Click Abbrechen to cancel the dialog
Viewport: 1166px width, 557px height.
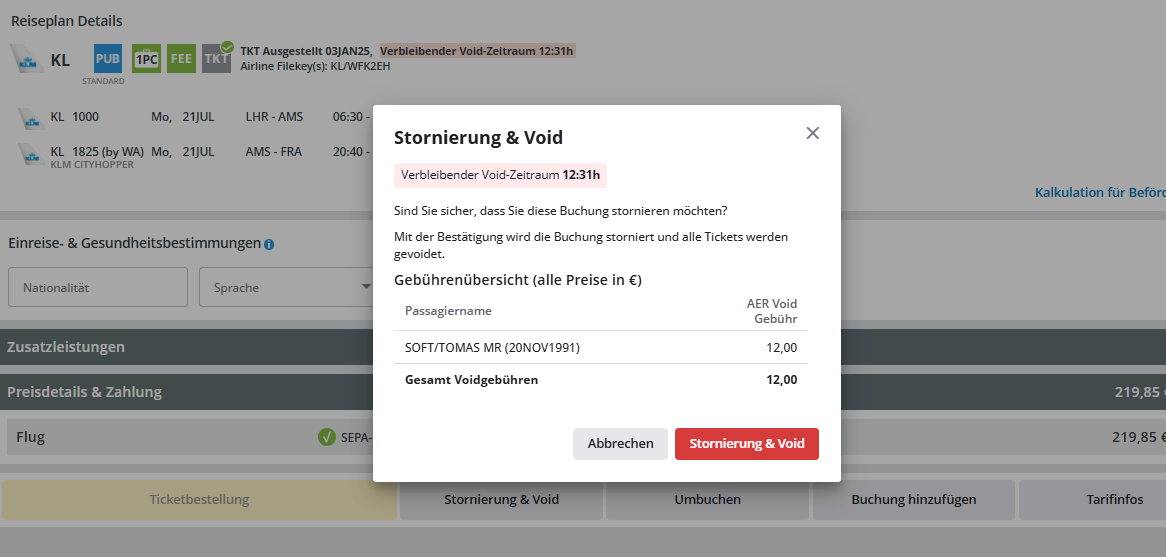point(620,444)
